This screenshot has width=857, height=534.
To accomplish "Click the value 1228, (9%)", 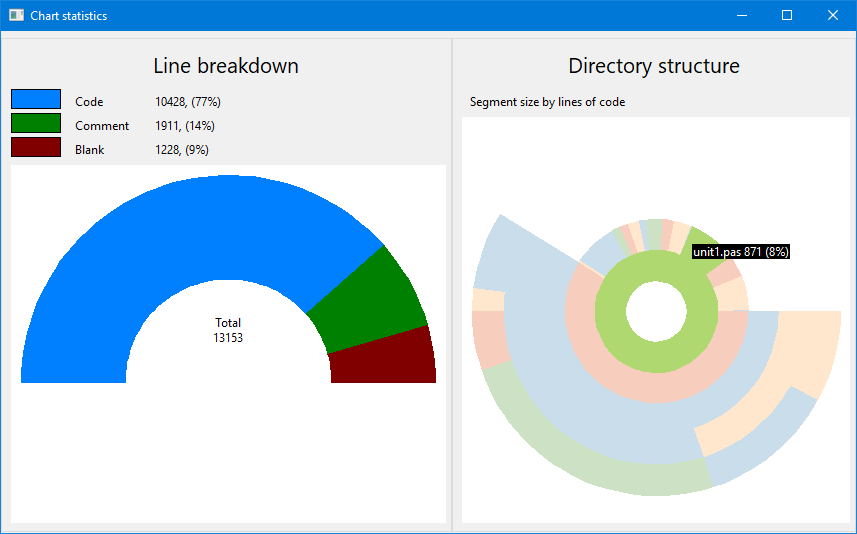I will coord(181,150).
